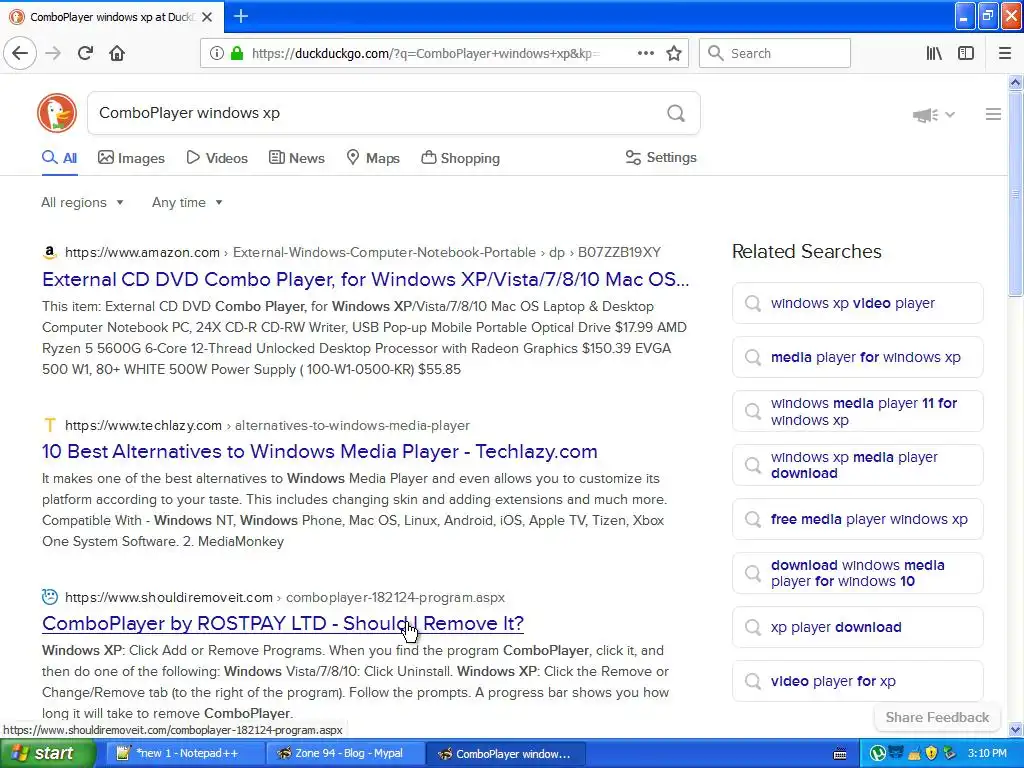The width and height of the screenshot is (1024, 768).
Task: Reload the current page
Action: click(85, 53)
